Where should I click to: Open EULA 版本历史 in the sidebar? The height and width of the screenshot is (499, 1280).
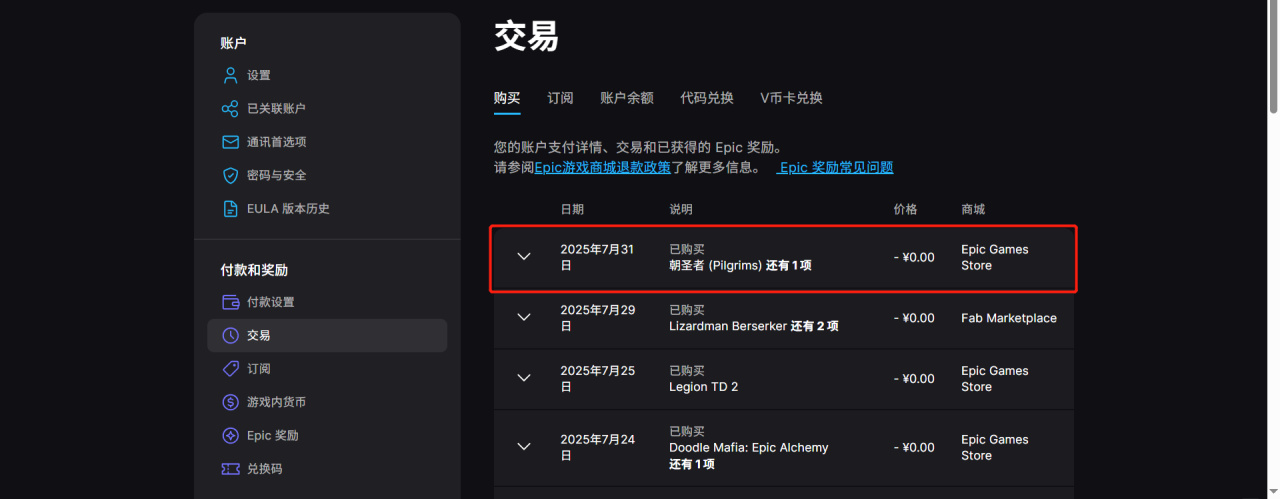[x=288, y=208]
